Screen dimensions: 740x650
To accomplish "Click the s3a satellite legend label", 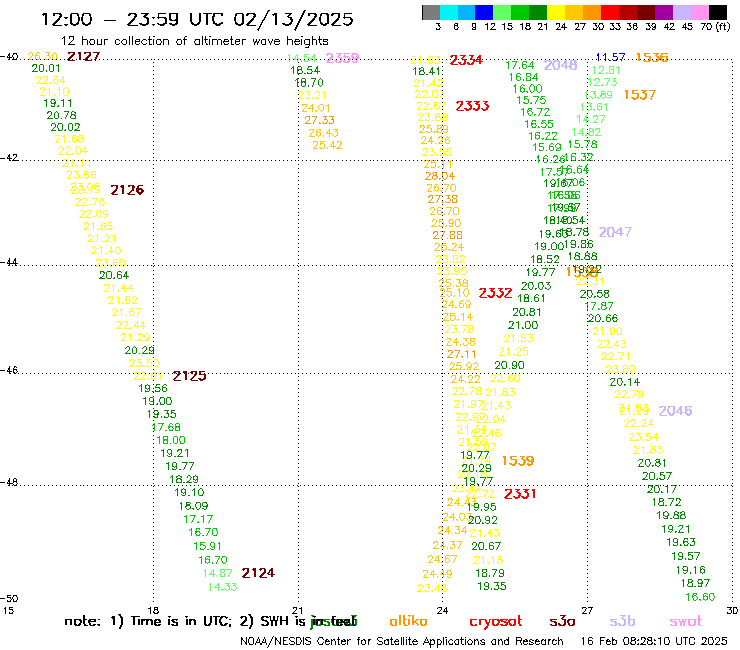I will 563,621.
